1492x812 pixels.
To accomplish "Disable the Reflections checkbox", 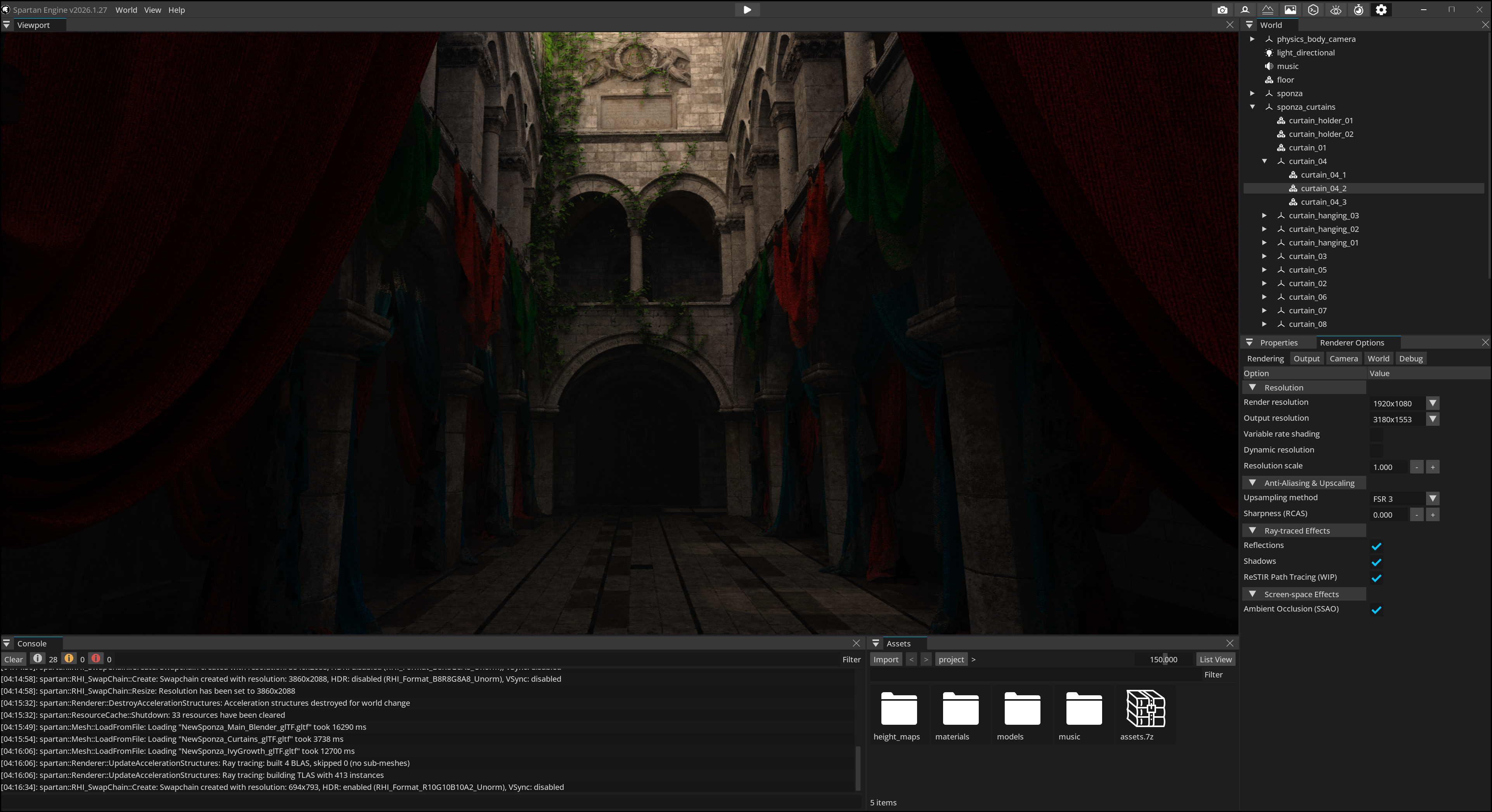I will [1377, 546].
